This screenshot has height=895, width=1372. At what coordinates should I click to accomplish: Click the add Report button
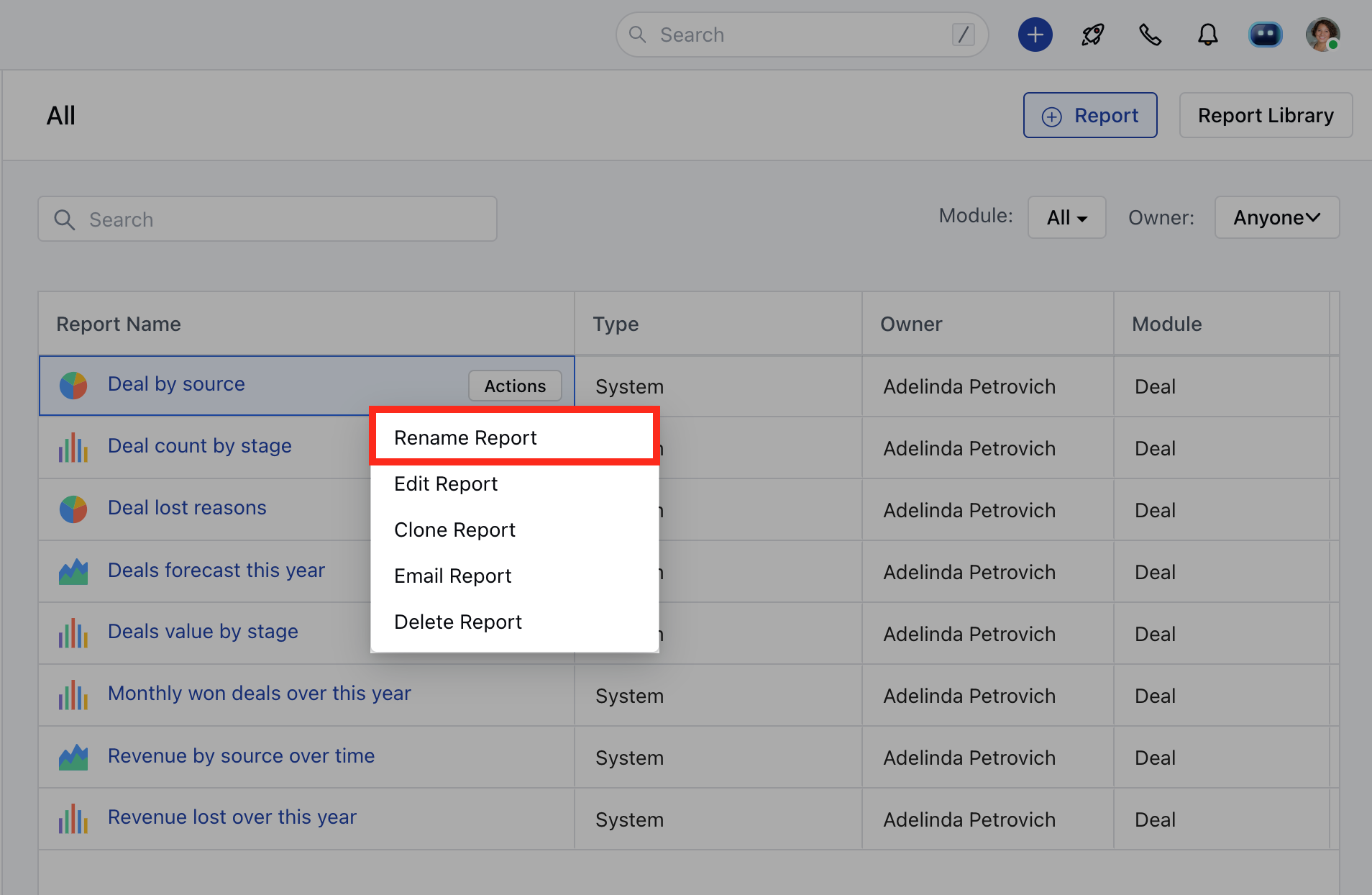(x=1090, y=115)
